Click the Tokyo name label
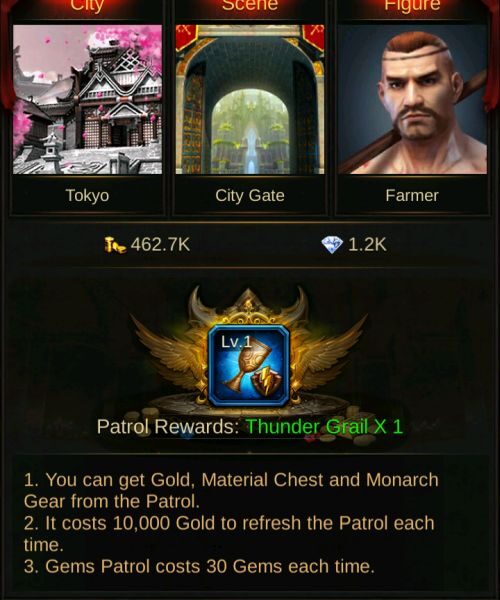Viewport: 500px width, 600px height. tap(87, 196)
